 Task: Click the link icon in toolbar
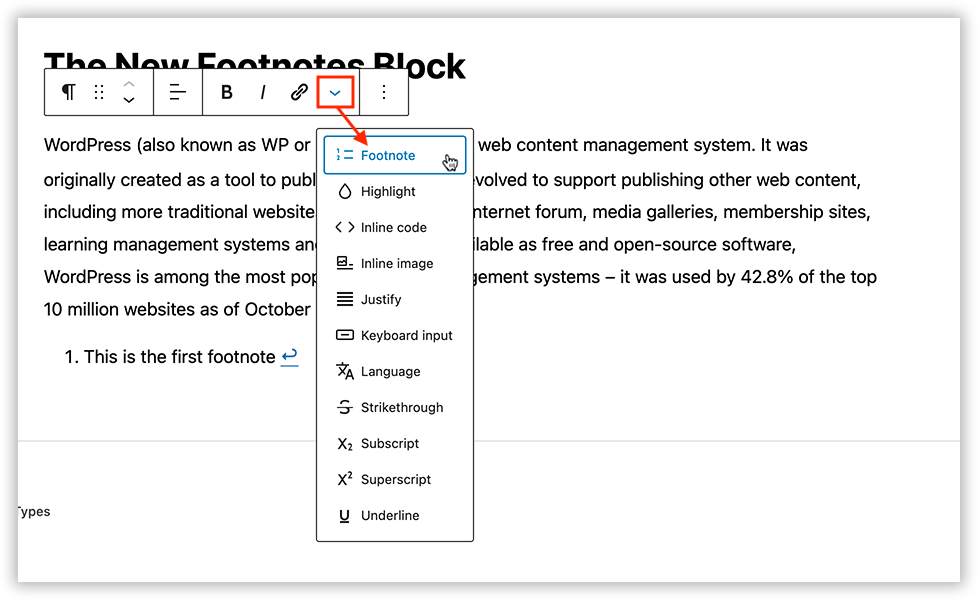click(299, 92)
